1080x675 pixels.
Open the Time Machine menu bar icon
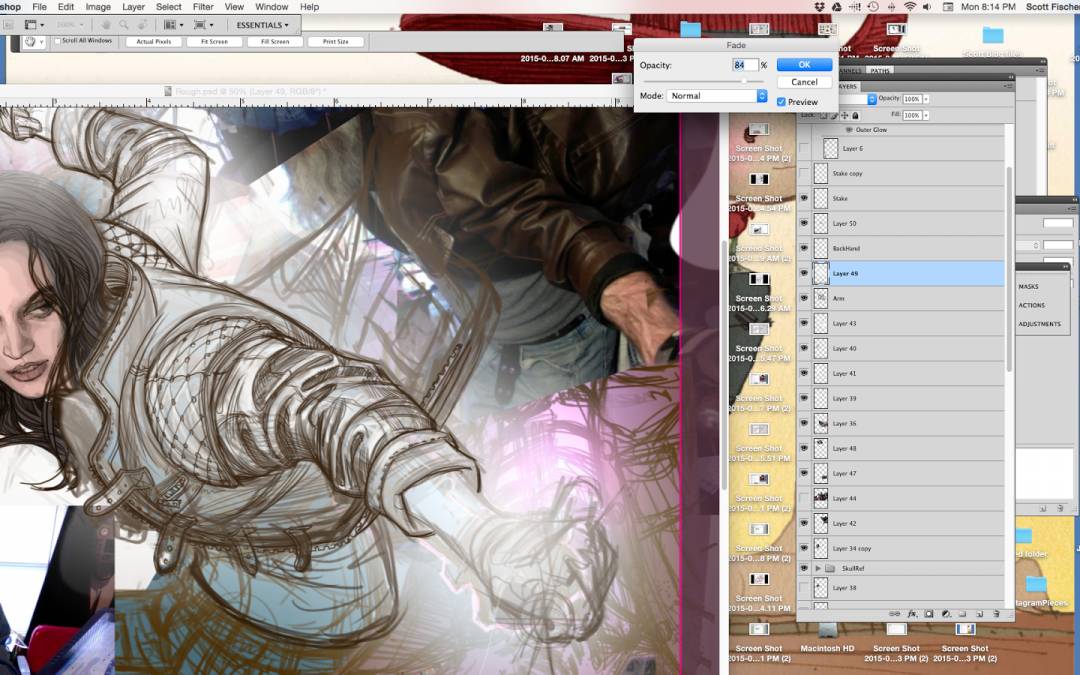click(x=873, y=7)
